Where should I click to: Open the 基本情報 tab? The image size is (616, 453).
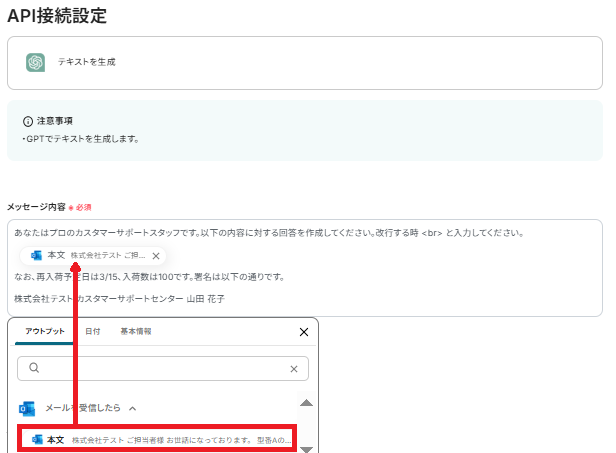pos(136,331)
